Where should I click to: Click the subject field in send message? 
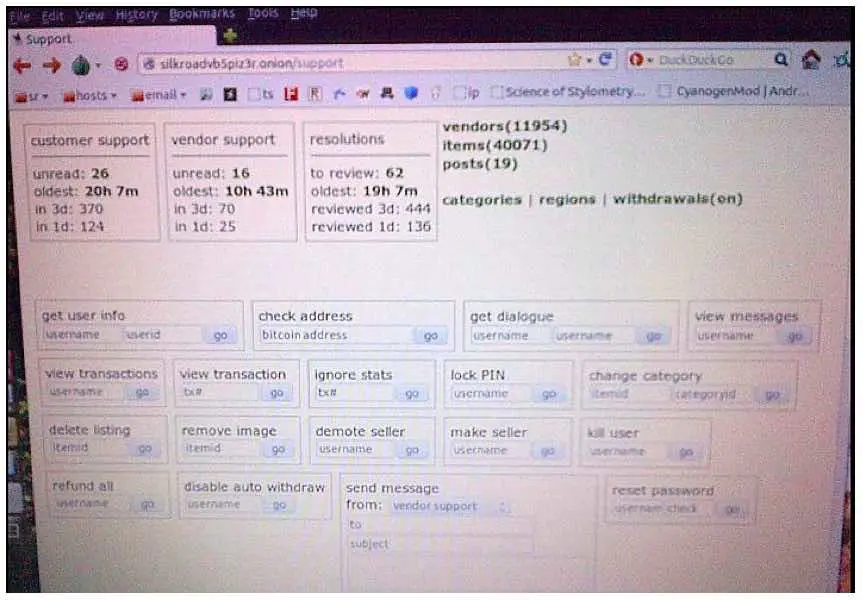(440, 545)
